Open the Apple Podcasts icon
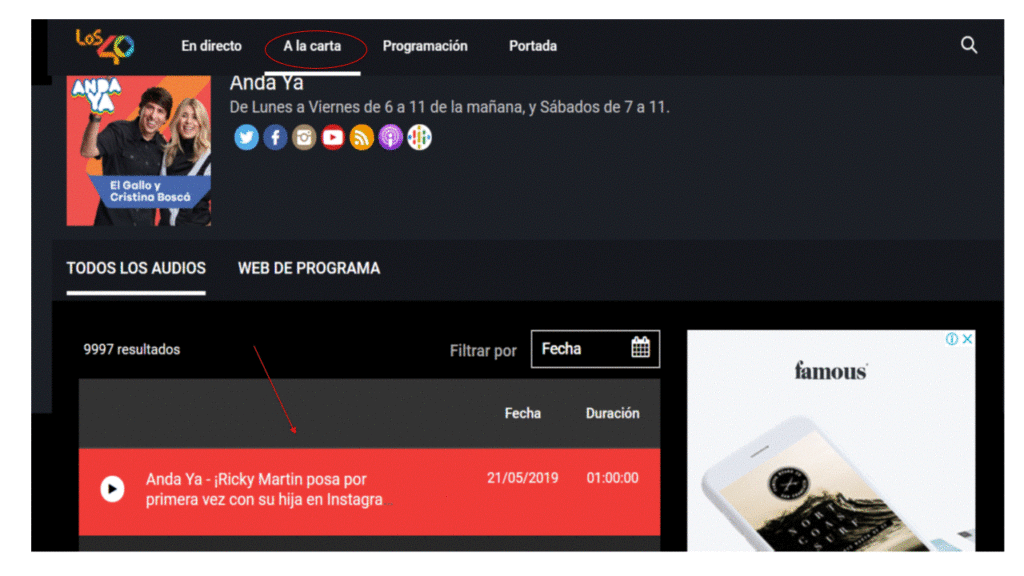Screen dimensions: 1024x576 390,137
